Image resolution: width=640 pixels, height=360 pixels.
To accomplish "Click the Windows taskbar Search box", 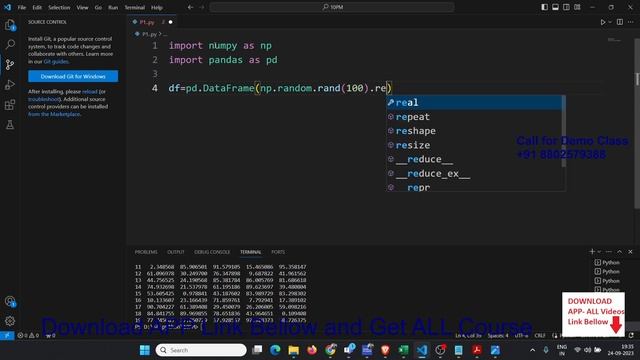I will tap(201, 350).
